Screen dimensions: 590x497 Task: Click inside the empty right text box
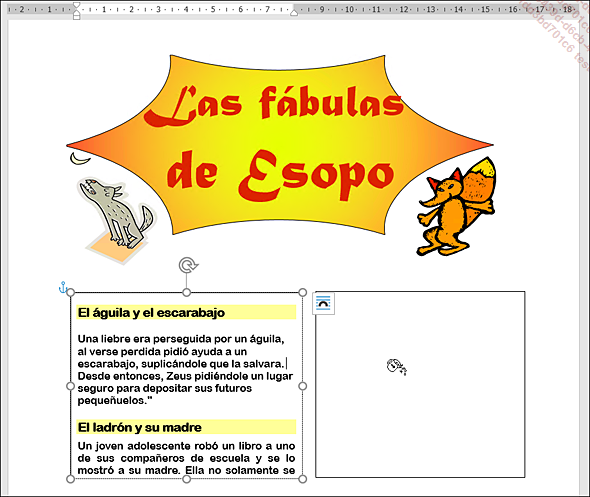point(420,385)
